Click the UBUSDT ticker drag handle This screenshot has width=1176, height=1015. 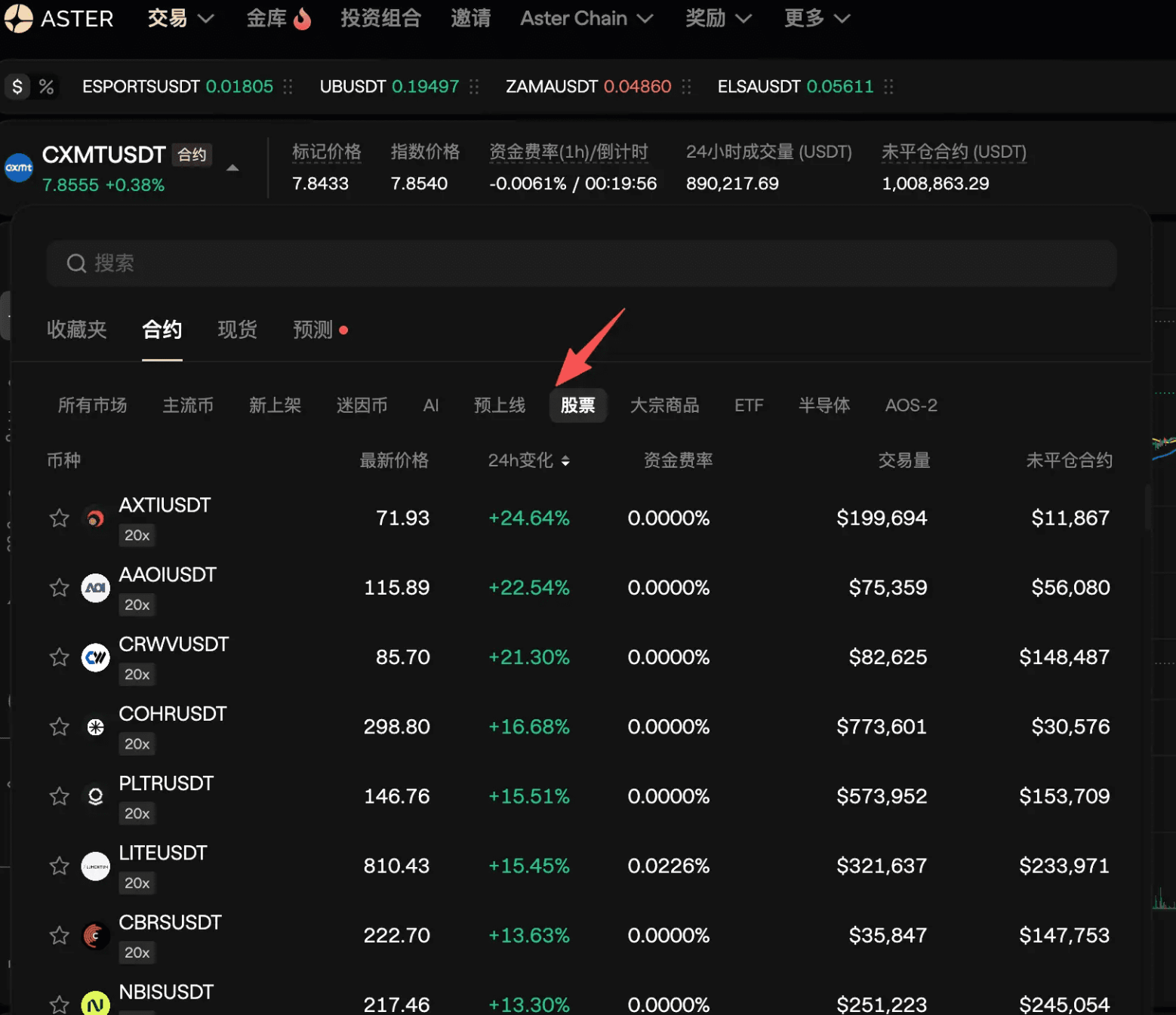point(474,87)
